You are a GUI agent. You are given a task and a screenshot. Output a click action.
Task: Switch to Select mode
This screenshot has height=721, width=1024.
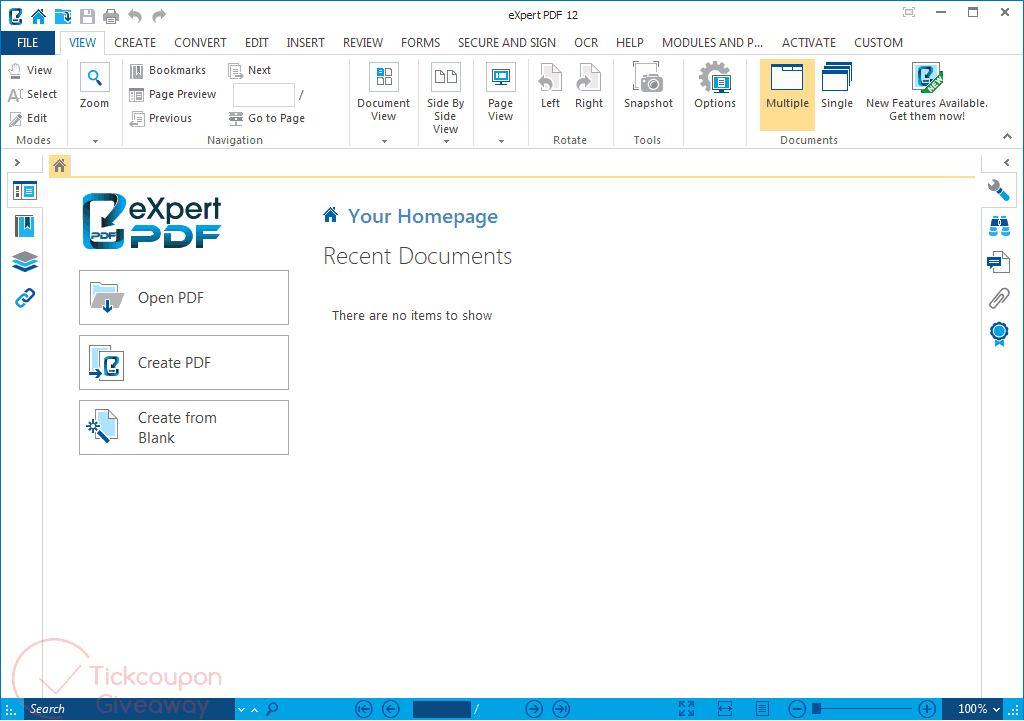pos(33,94)
